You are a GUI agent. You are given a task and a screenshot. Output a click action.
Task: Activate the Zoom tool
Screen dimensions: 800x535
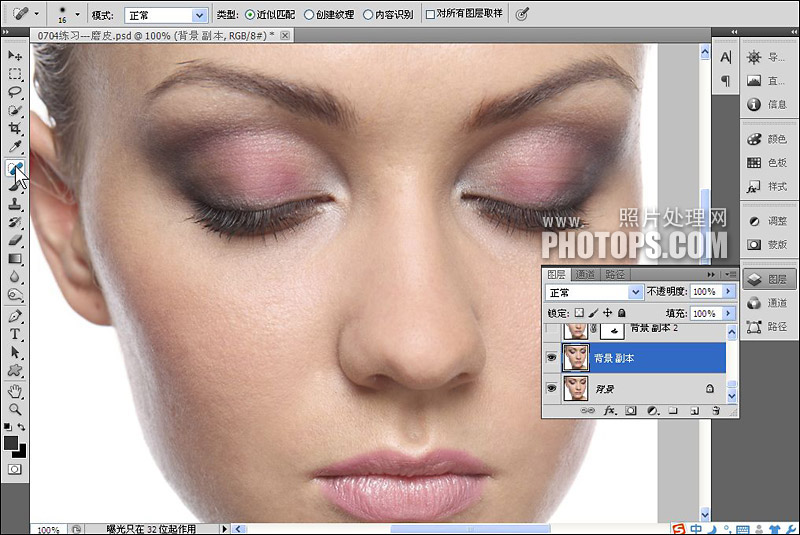tap(15, 410)
